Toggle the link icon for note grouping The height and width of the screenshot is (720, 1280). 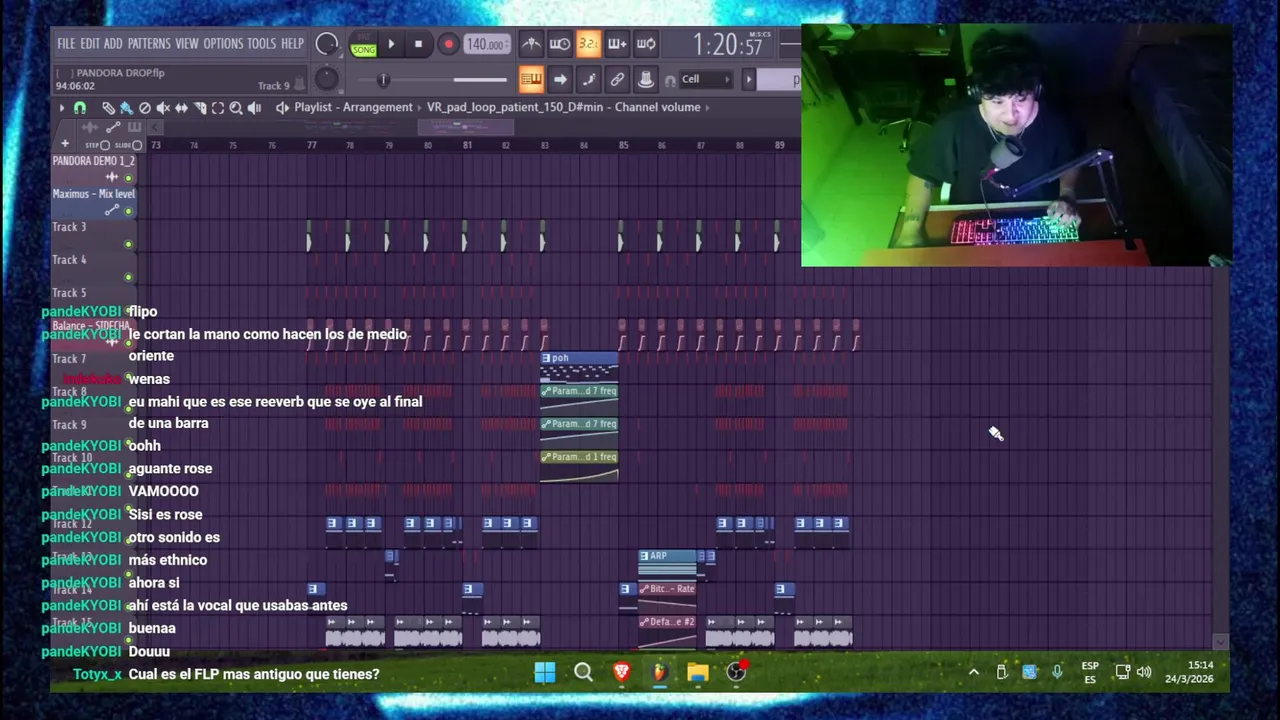(617, 80)
